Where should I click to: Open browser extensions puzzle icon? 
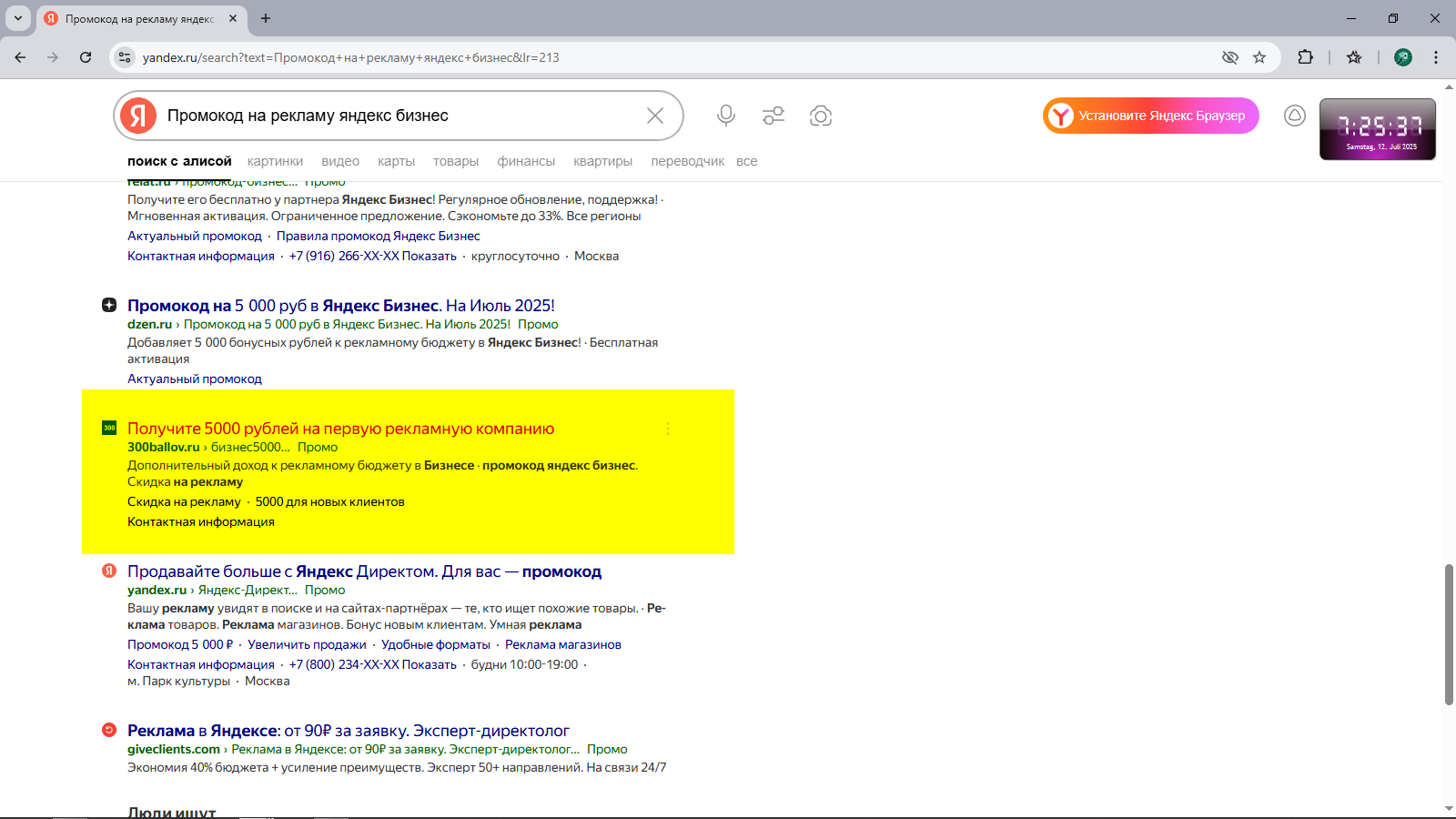tap(1305, 57)
